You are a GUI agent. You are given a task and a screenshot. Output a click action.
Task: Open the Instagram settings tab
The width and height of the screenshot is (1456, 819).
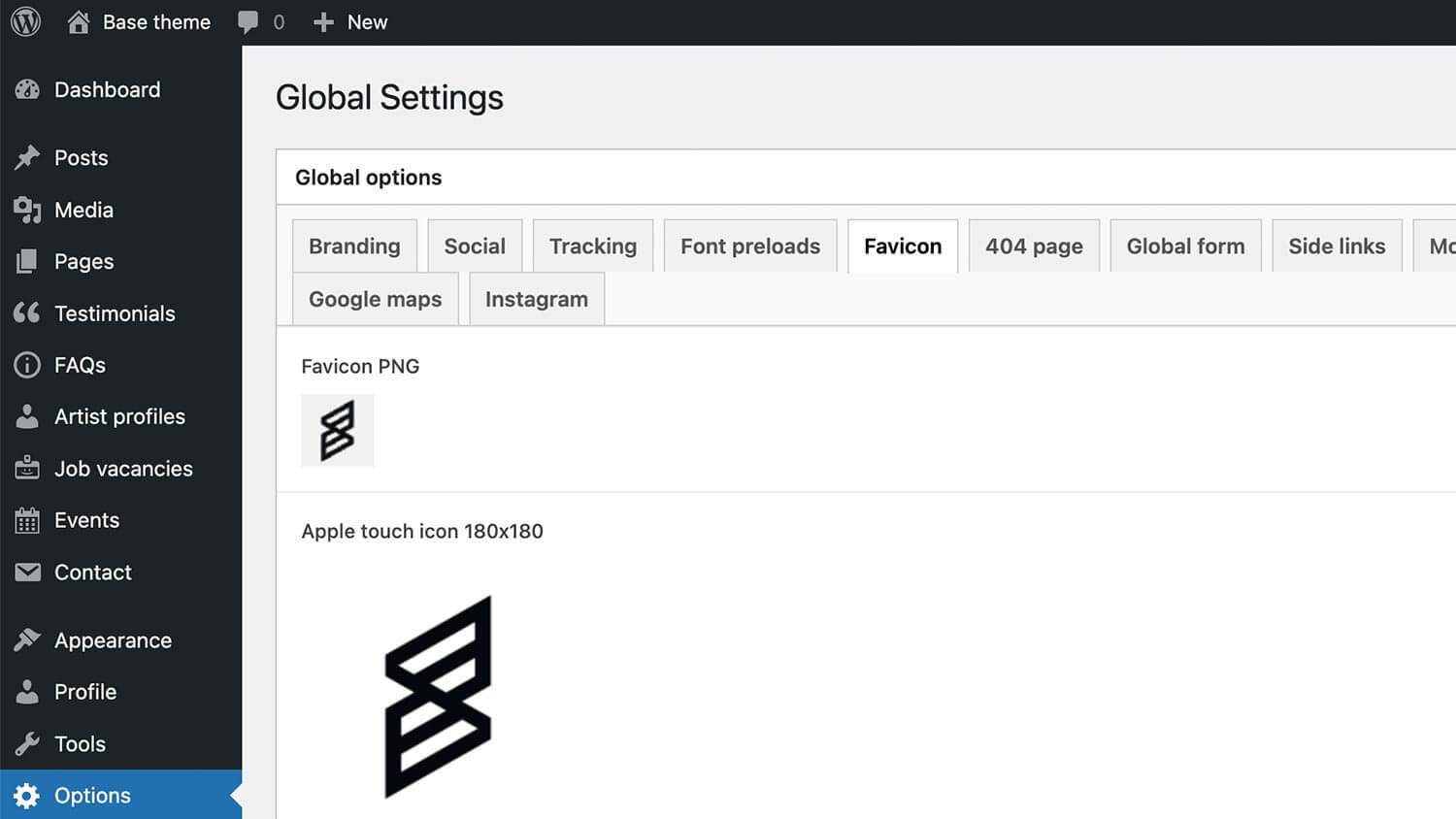pos(537,299)
